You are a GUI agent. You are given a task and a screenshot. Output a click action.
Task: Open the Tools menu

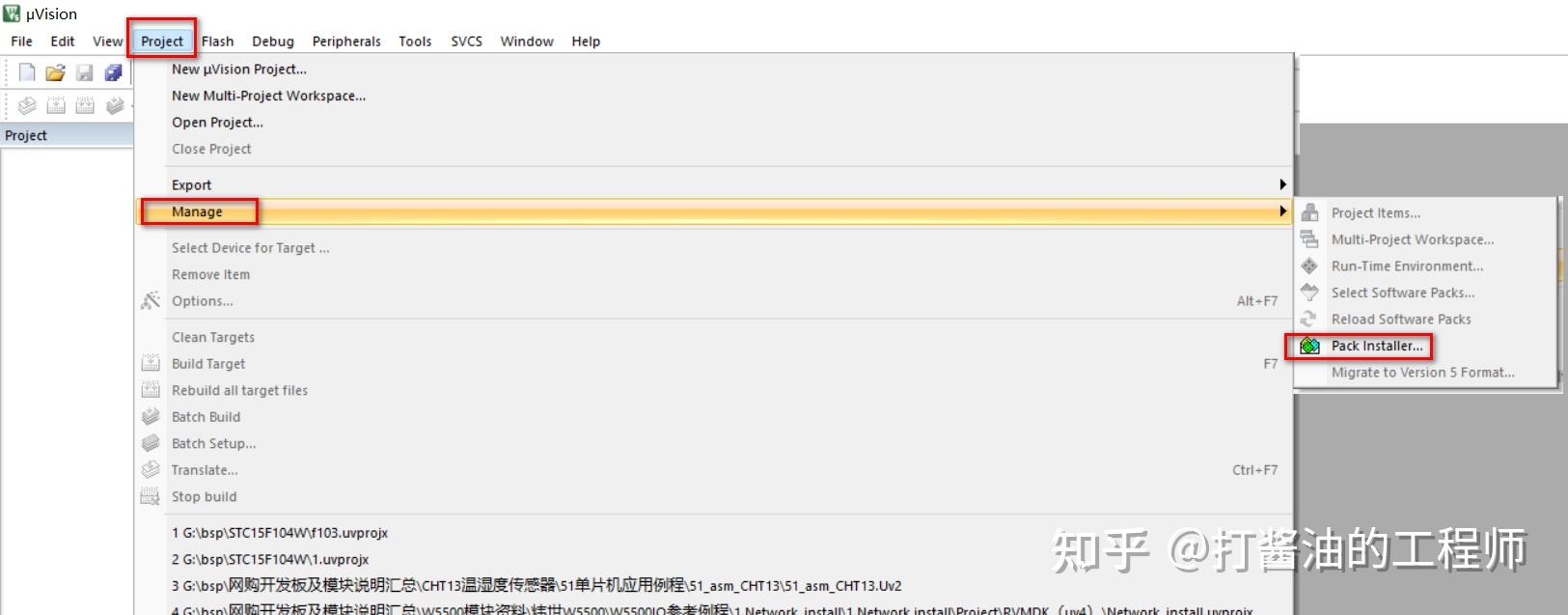(415, 42)
